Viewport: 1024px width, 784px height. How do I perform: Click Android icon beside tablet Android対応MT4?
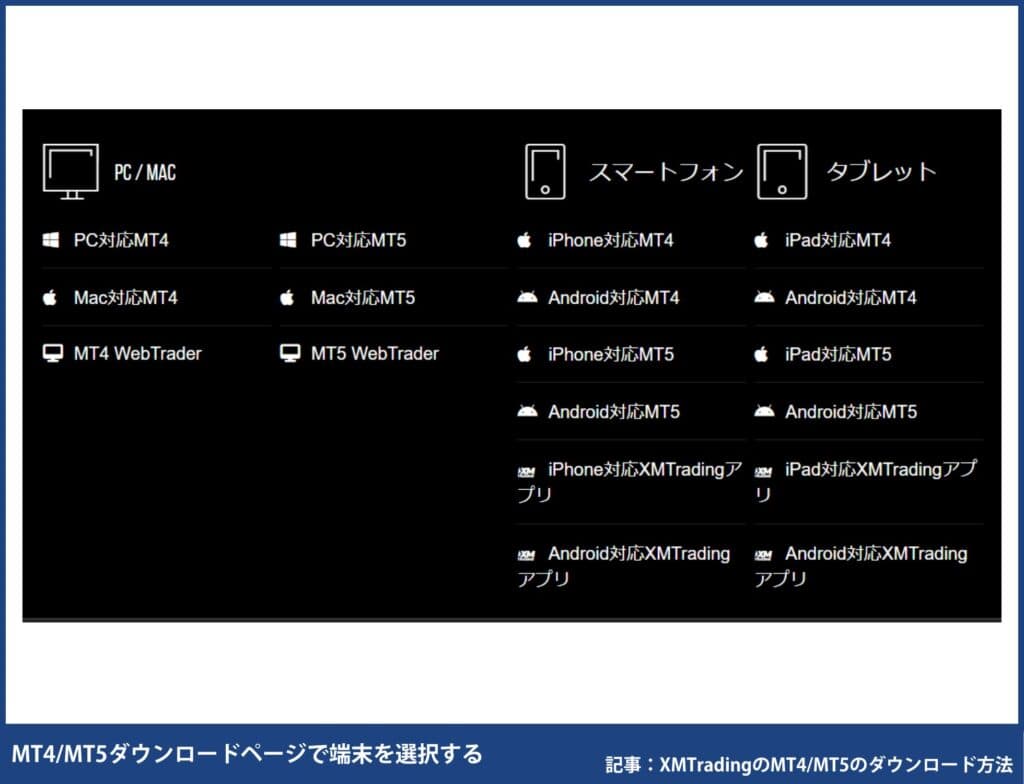(764, 297)
